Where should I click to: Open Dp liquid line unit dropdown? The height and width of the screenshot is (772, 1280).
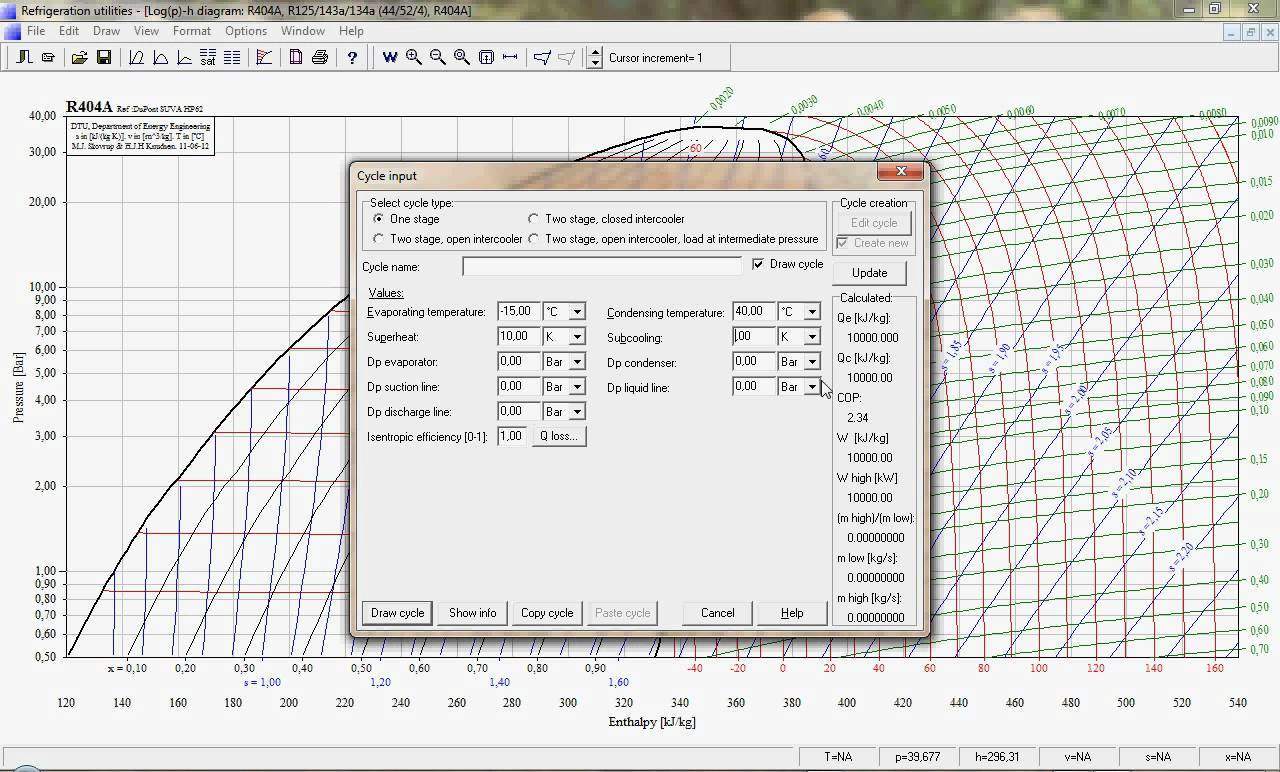tap(812, 387)
